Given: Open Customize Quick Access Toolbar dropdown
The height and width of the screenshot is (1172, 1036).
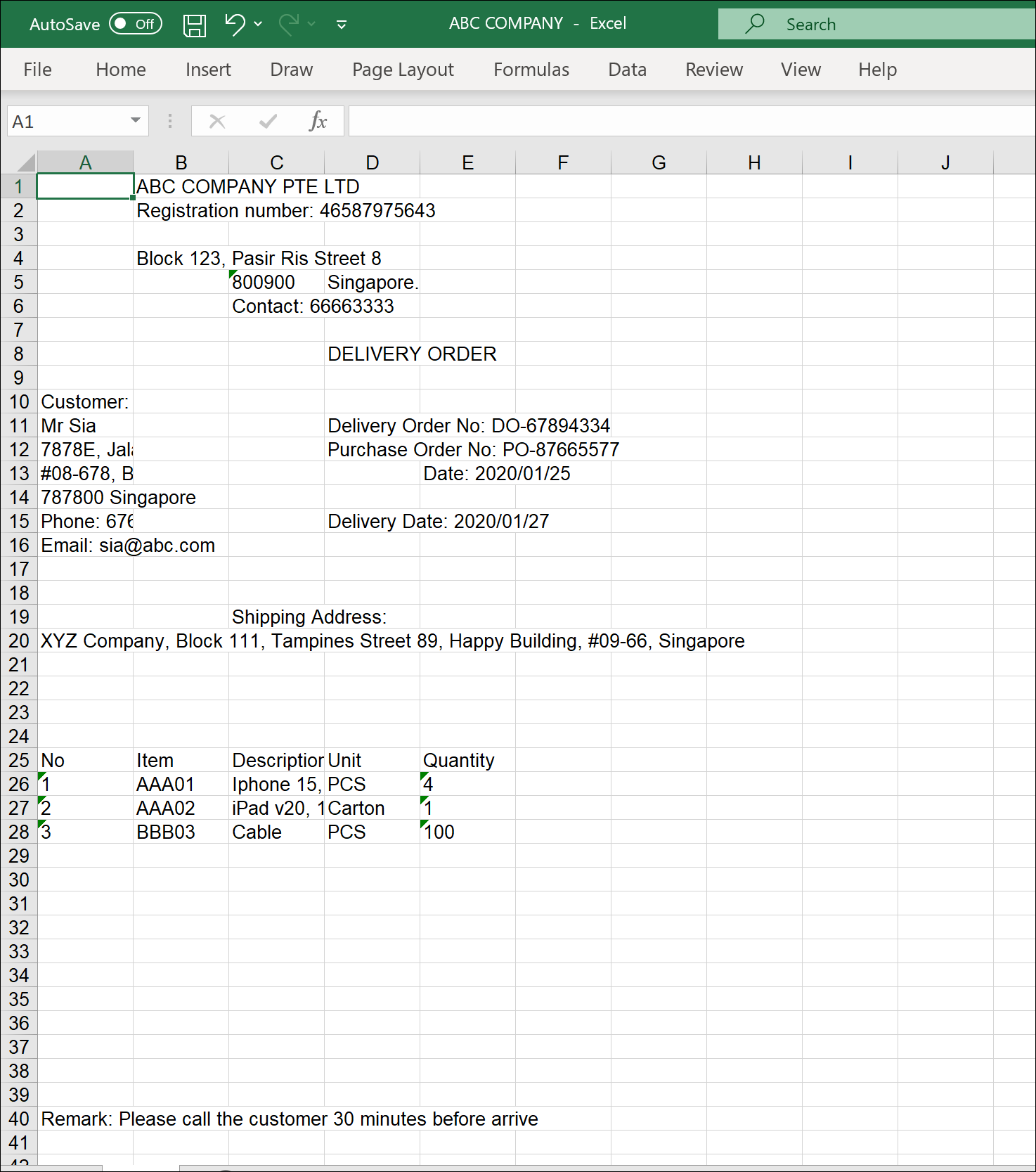Looking at the screenshot, I should coord(342,25).
